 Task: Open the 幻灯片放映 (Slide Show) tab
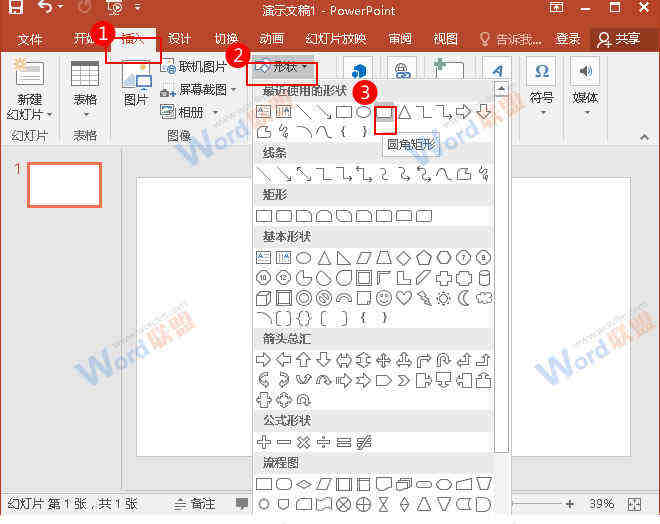335,39
